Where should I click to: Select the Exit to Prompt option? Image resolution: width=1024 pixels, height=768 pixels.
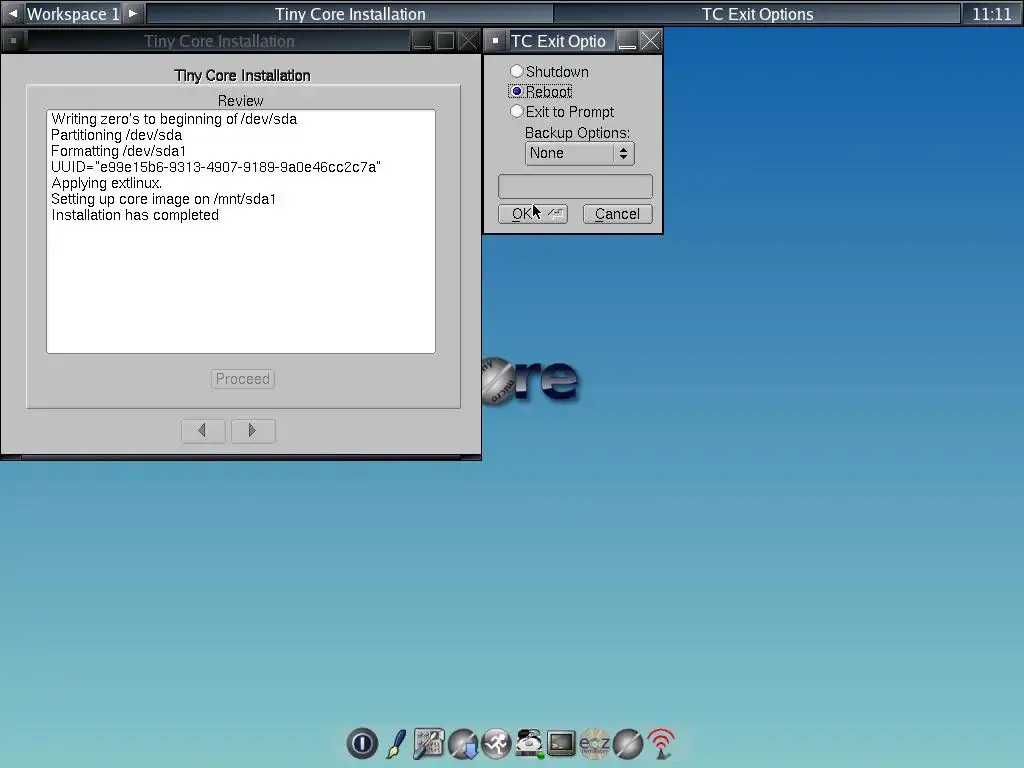pos(562,112)
